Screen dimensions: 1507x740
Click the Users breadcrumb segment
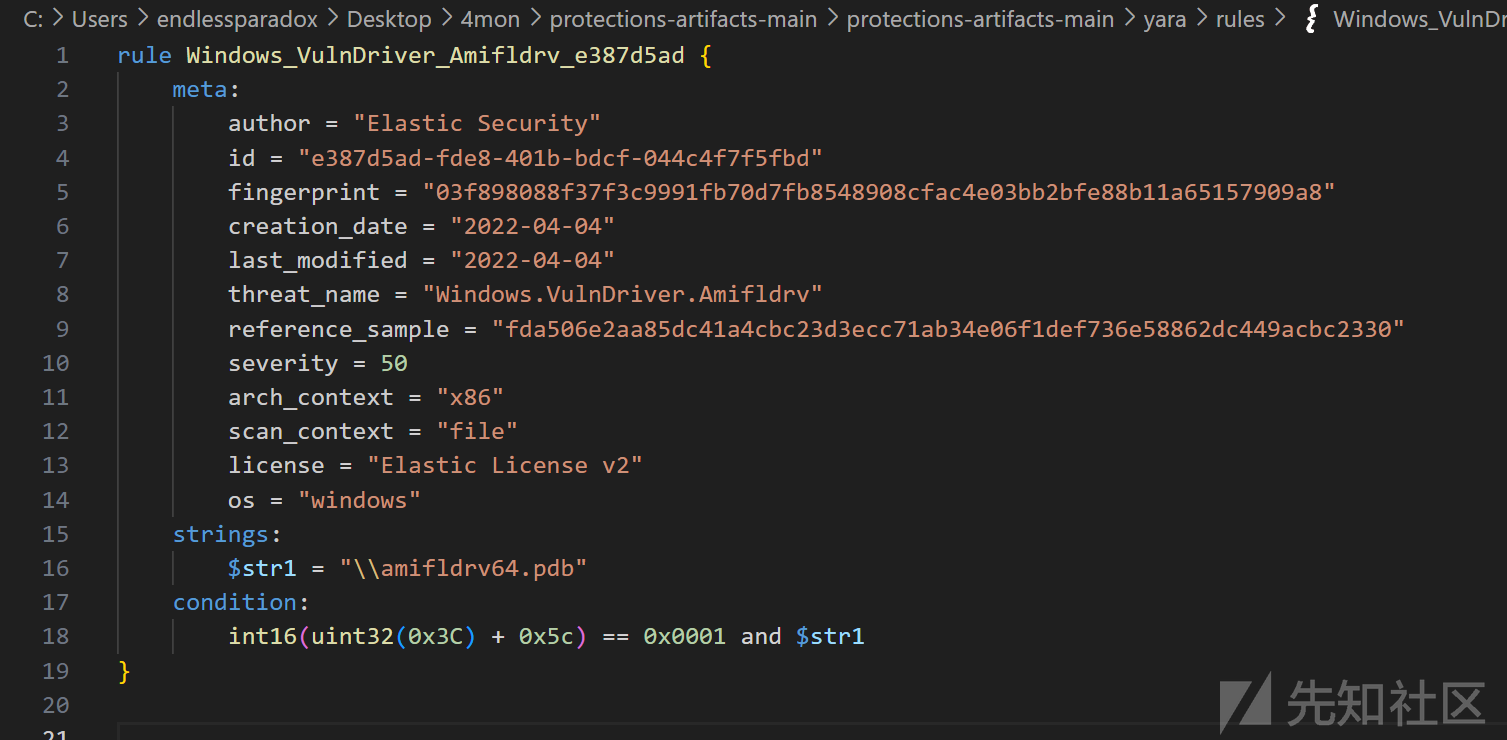pos(99,19)
